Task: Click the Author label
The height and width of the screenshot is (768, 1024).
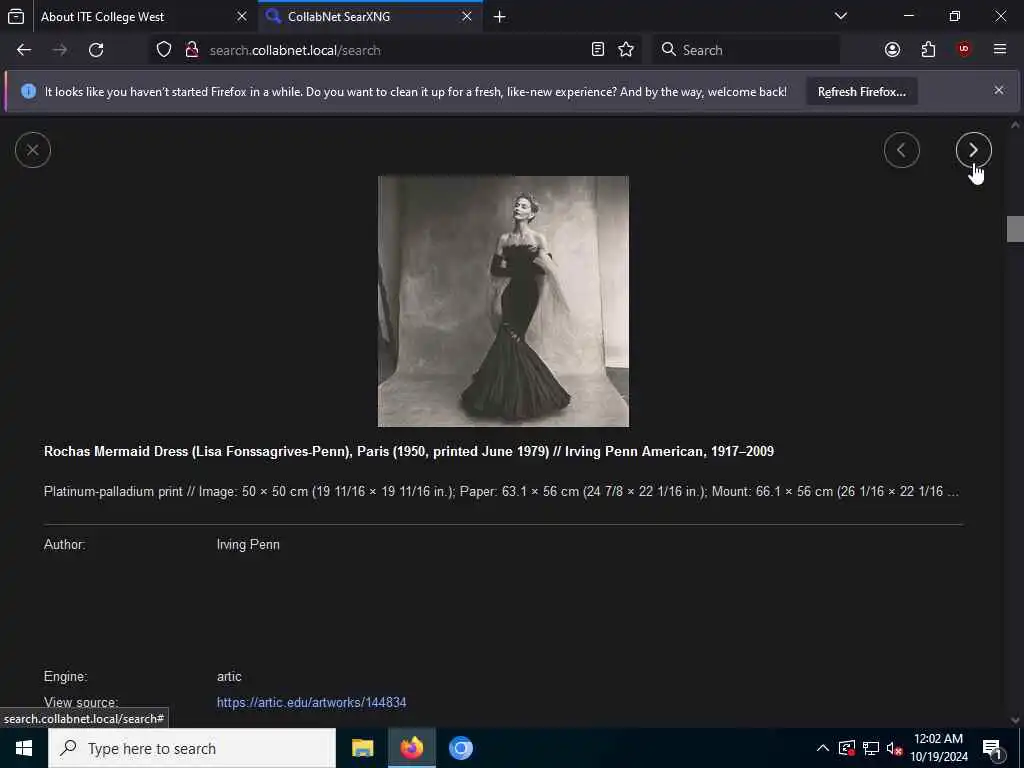Action: pyautogui.click(x=64, y=545)
